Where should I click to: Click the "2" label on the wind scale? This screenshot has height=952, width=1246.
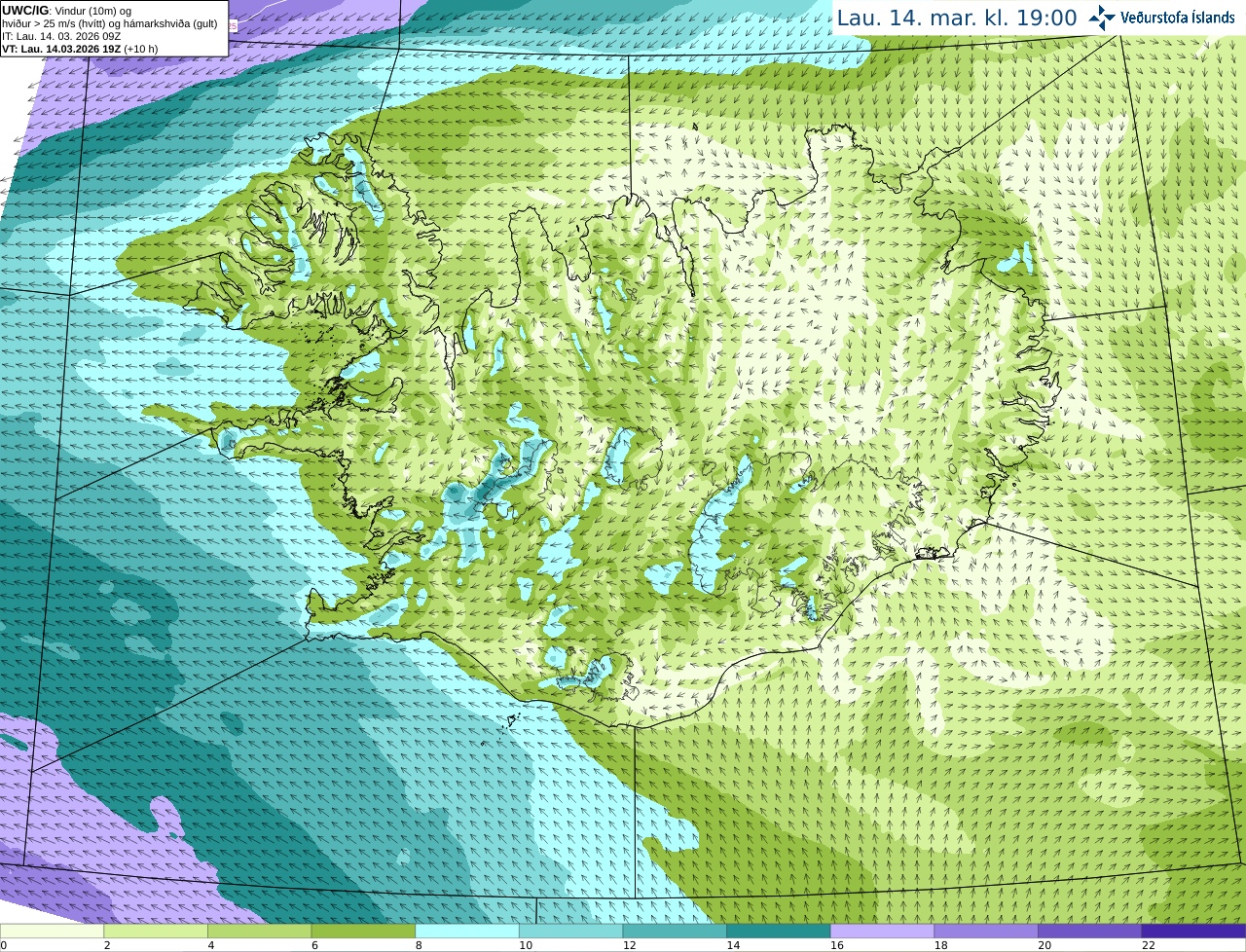point(107,945)
